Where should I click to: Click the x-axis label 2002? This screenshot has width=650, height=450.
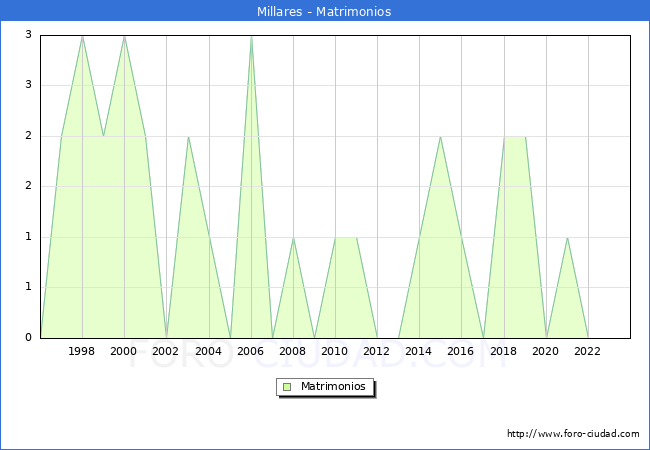[x=165, y=351]
